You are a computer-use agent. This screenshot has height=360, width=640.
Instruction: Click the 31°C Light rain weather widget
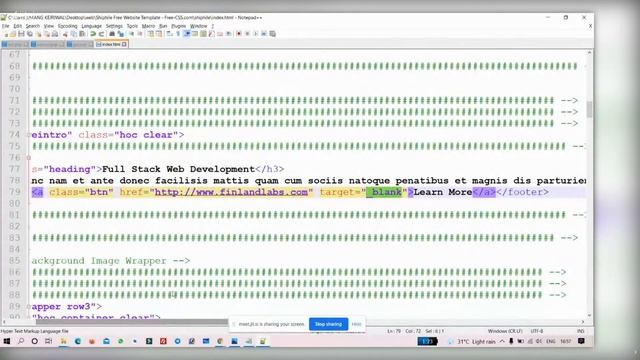coord(472,342)
